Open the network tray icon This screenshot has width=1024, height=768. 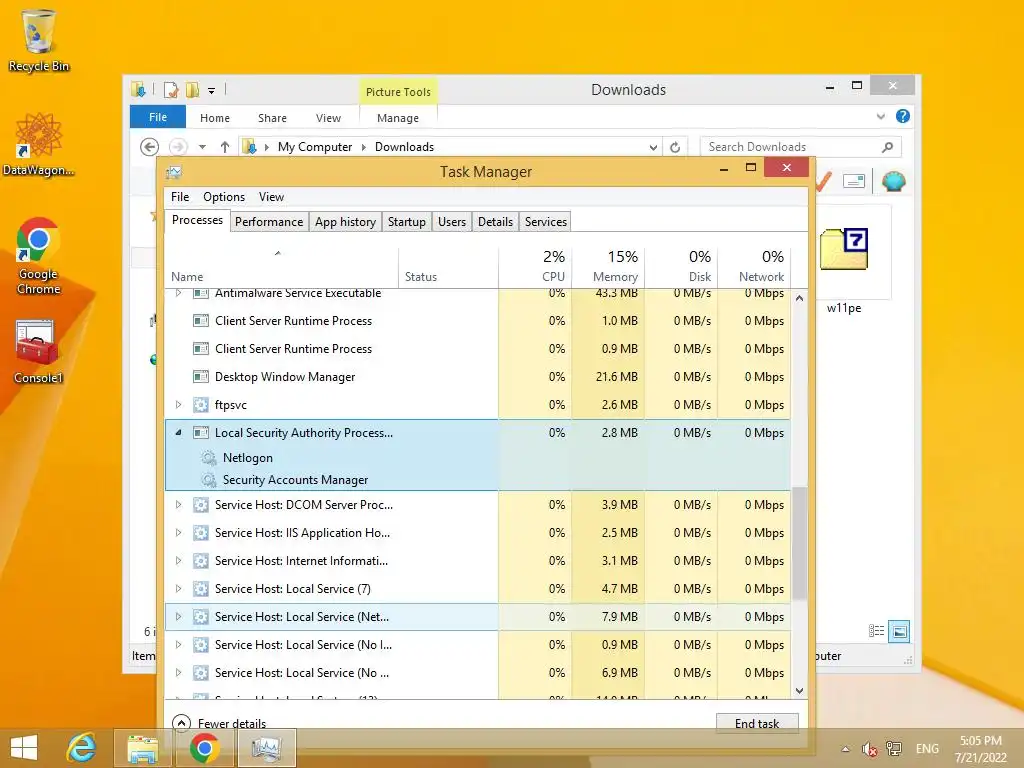pyautogui.click(x=893, y=749)
